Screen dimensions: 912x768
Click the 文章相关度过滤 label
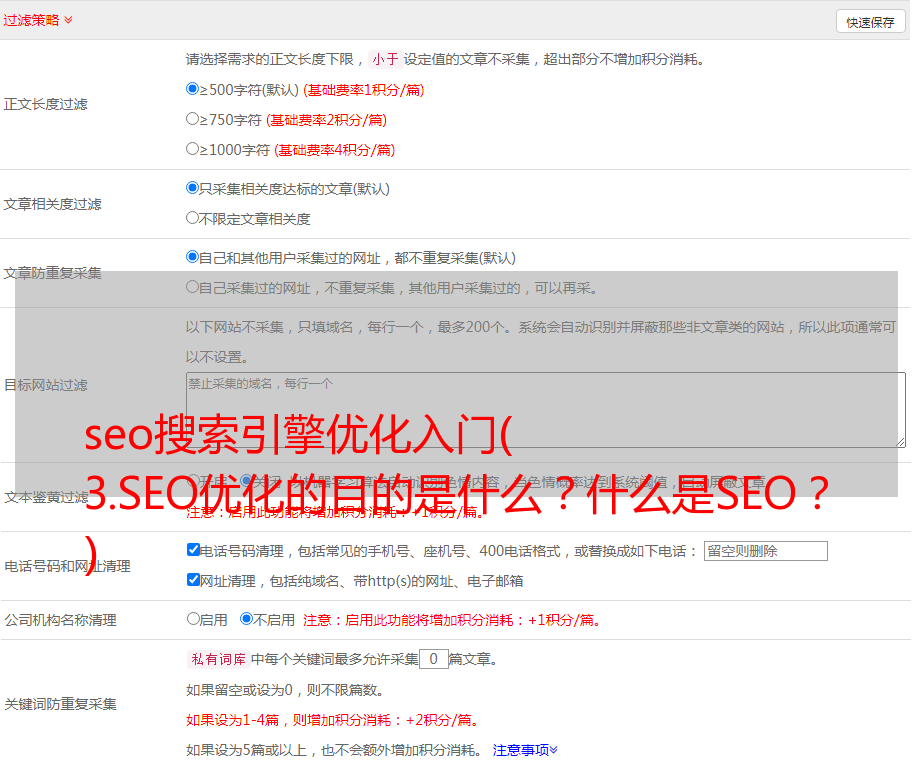point(52,204)
